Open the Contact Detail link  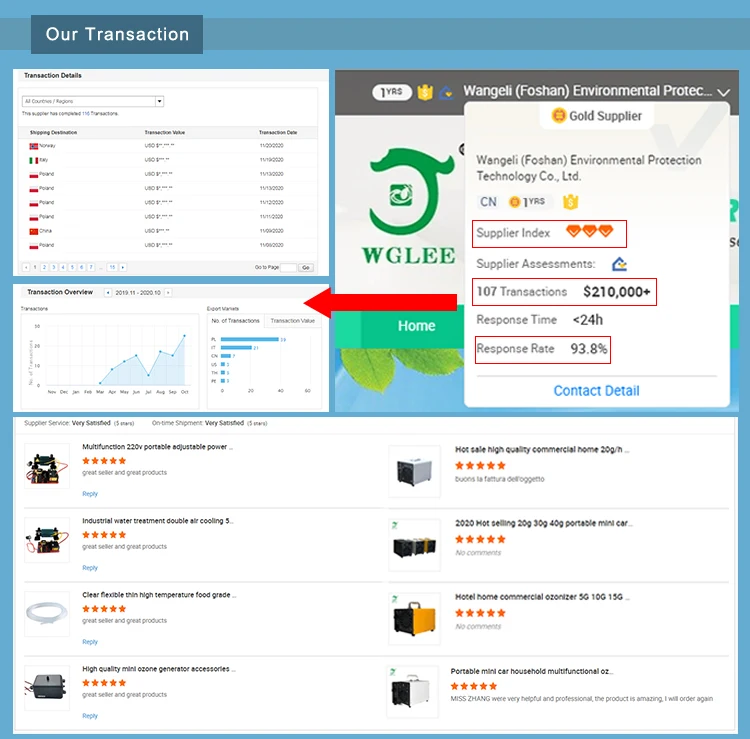point(596,391)
